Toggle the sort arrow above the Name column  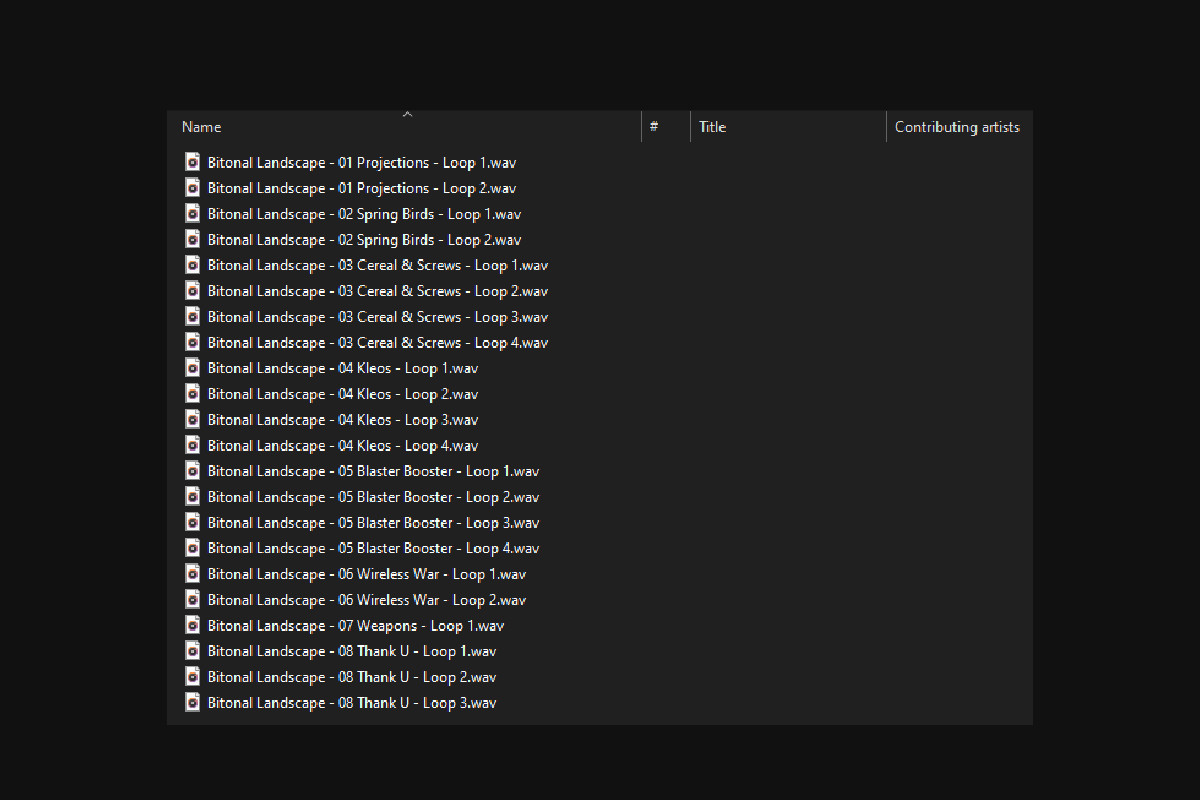click(407, 114)
